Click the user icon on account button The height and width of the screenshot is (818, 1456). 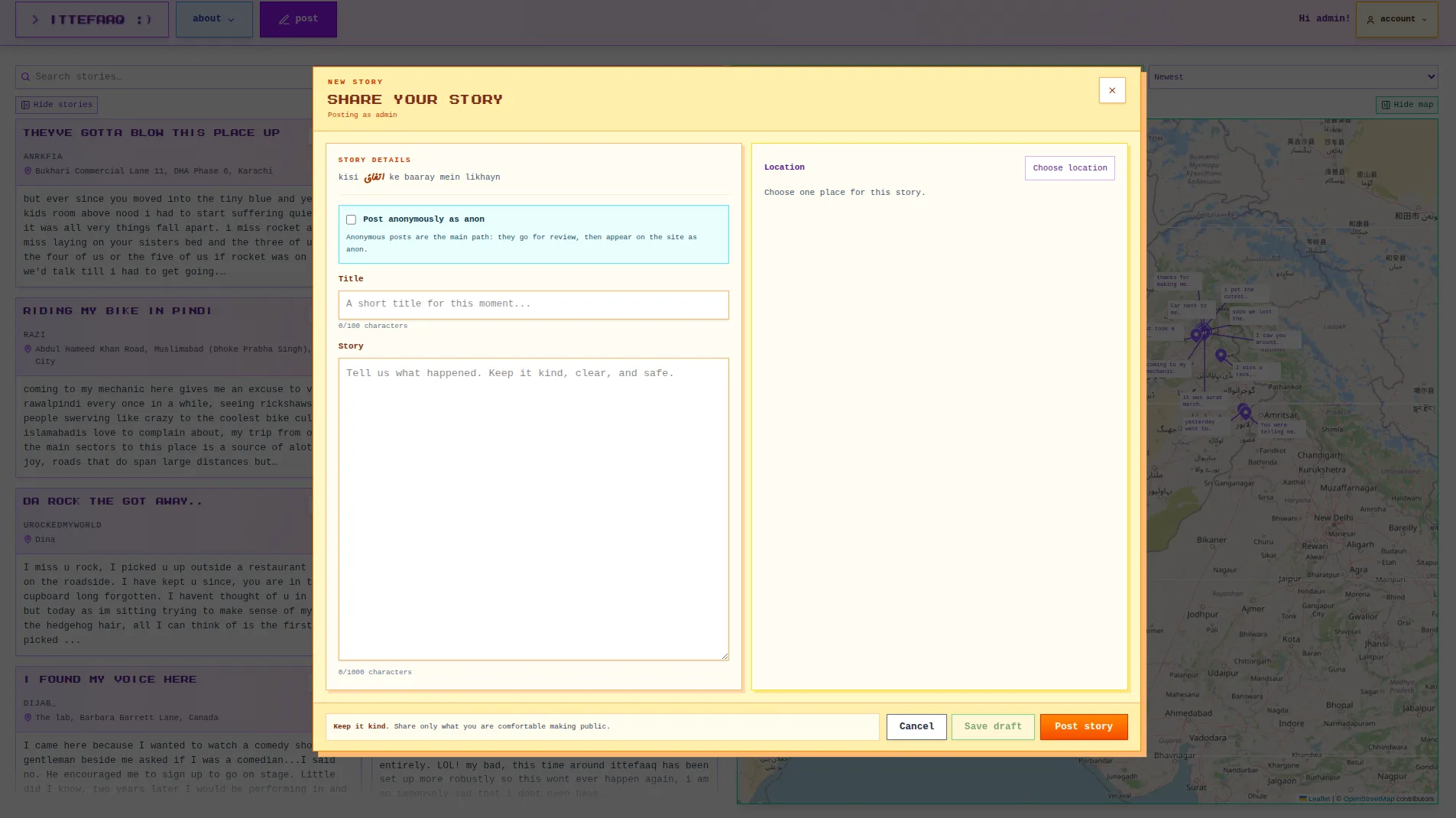pyautogui.click(x=1370, y=20)
